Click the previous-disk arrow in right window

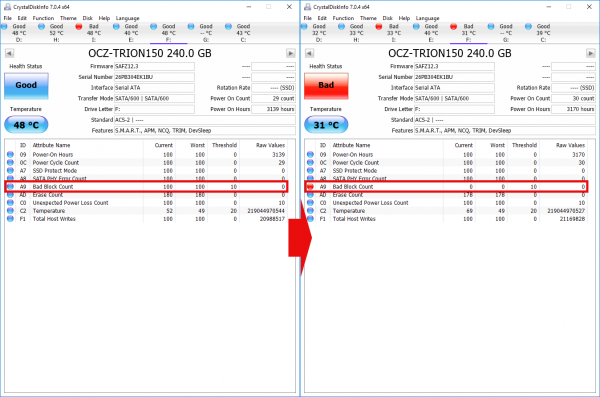(310, 53)
